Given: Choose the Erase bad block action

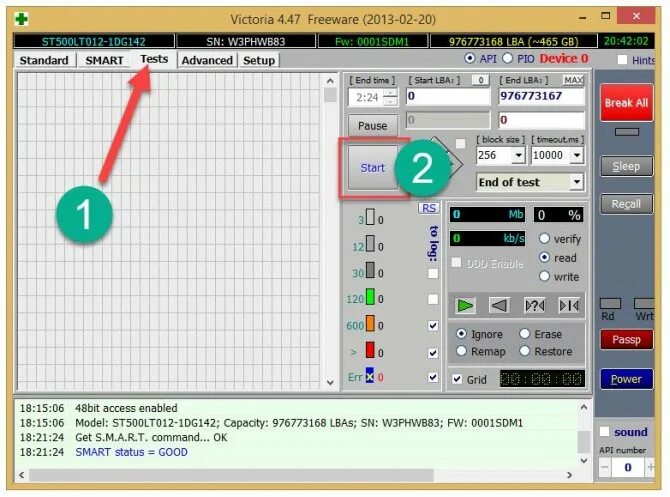Looking at the screenshot, I should (524, 333).
